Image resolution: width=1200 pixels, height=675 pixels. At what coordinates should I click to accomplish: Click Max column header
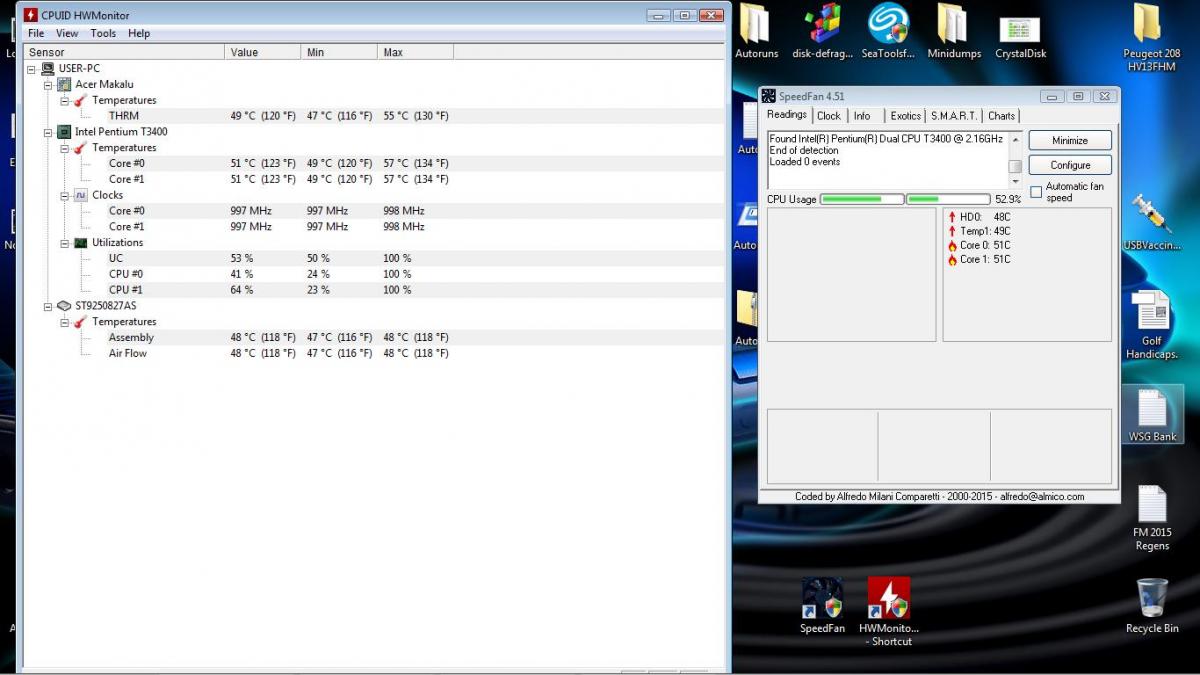coord(416,52)
